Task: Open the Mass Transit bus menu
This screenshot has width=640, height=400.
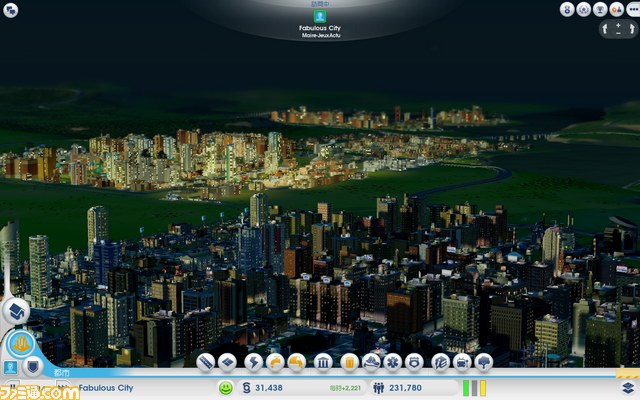Action: click(x=462, y=362)
